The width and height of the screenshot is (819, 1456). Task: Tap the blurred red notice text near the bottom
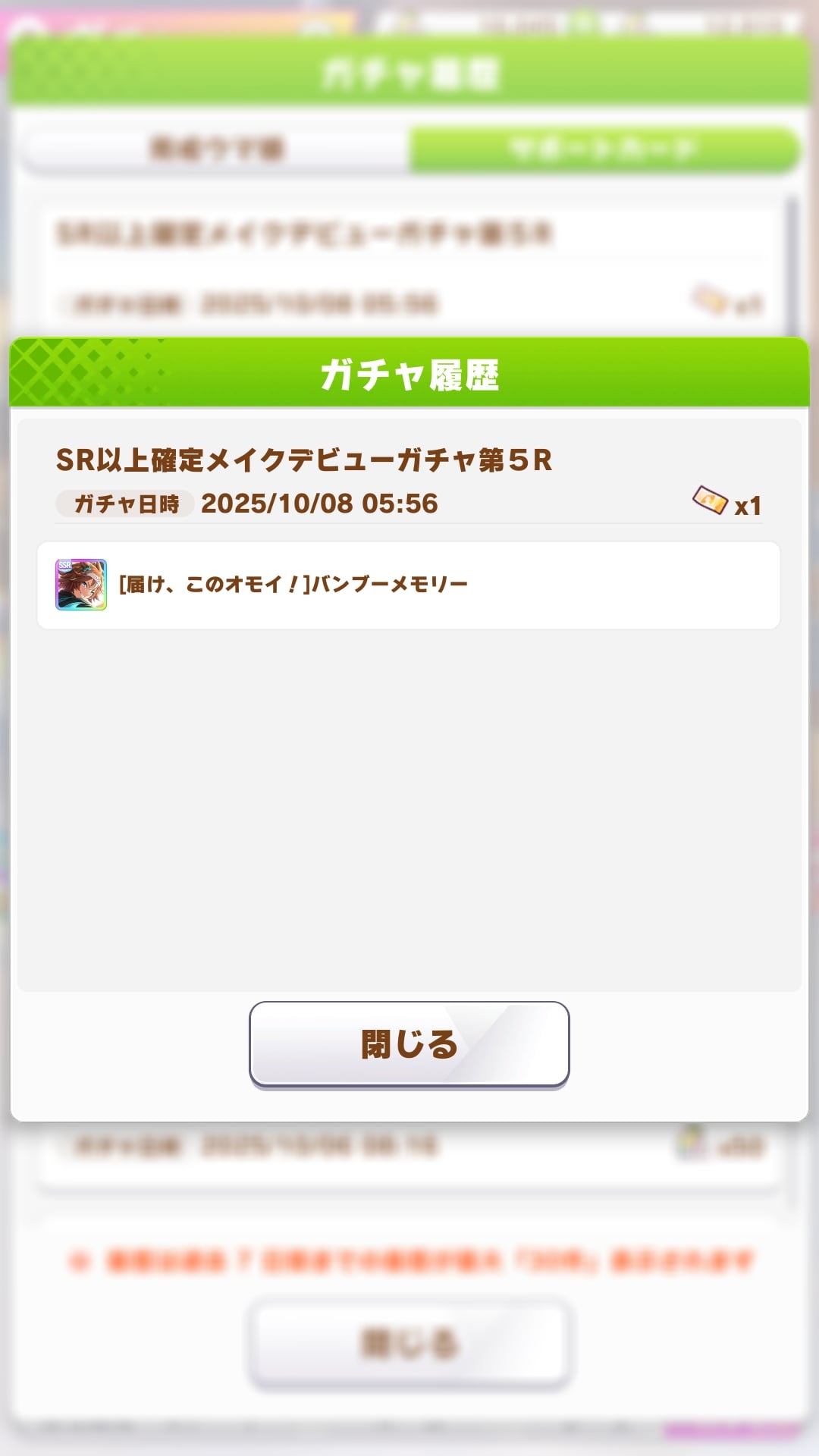[x=411, y=1261]
